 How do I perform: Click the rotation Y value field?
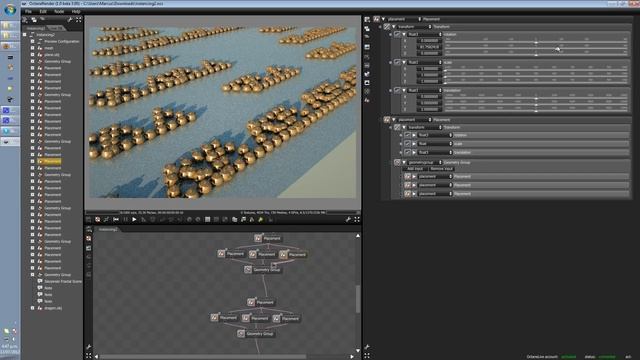429,47
